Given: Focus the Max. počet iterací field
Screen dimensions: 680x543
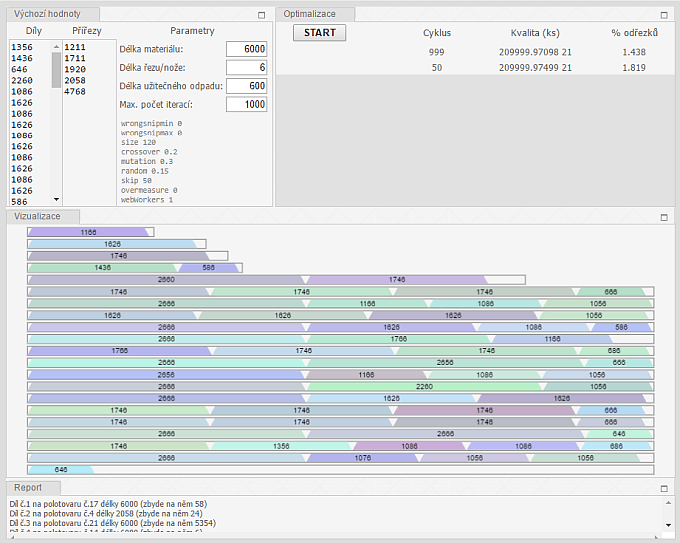Looking at the screenshot, I should [x=246, y=105].
